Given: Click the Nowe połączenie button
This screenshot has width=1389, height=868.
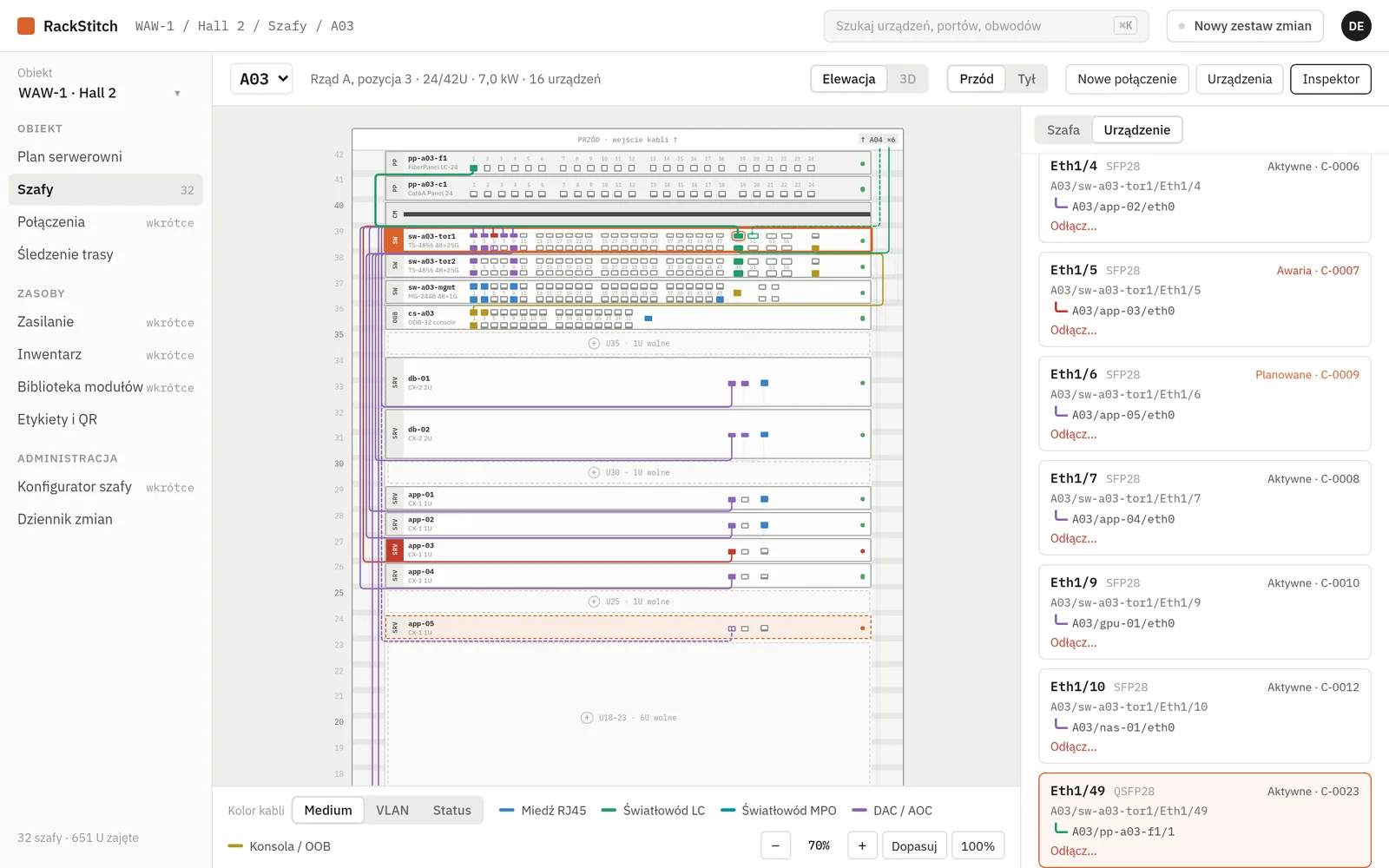Looking at the screenshot, I should click(x=1127, y=79).
